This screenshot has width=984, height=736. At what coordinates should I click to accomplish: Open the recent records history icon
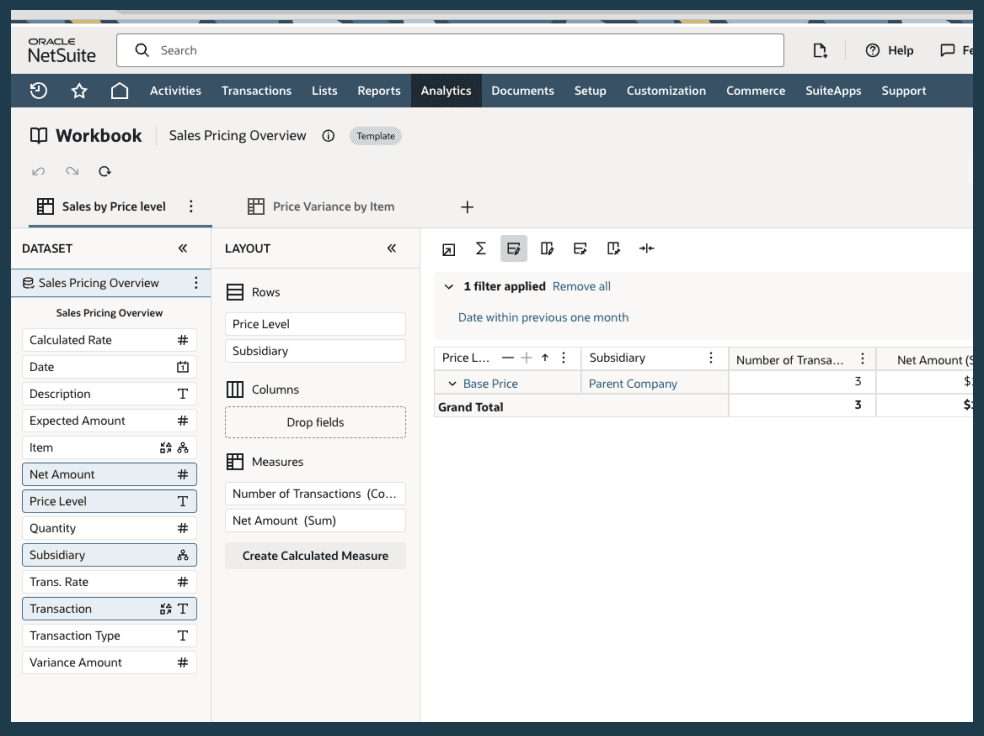[x=38, y=91]
